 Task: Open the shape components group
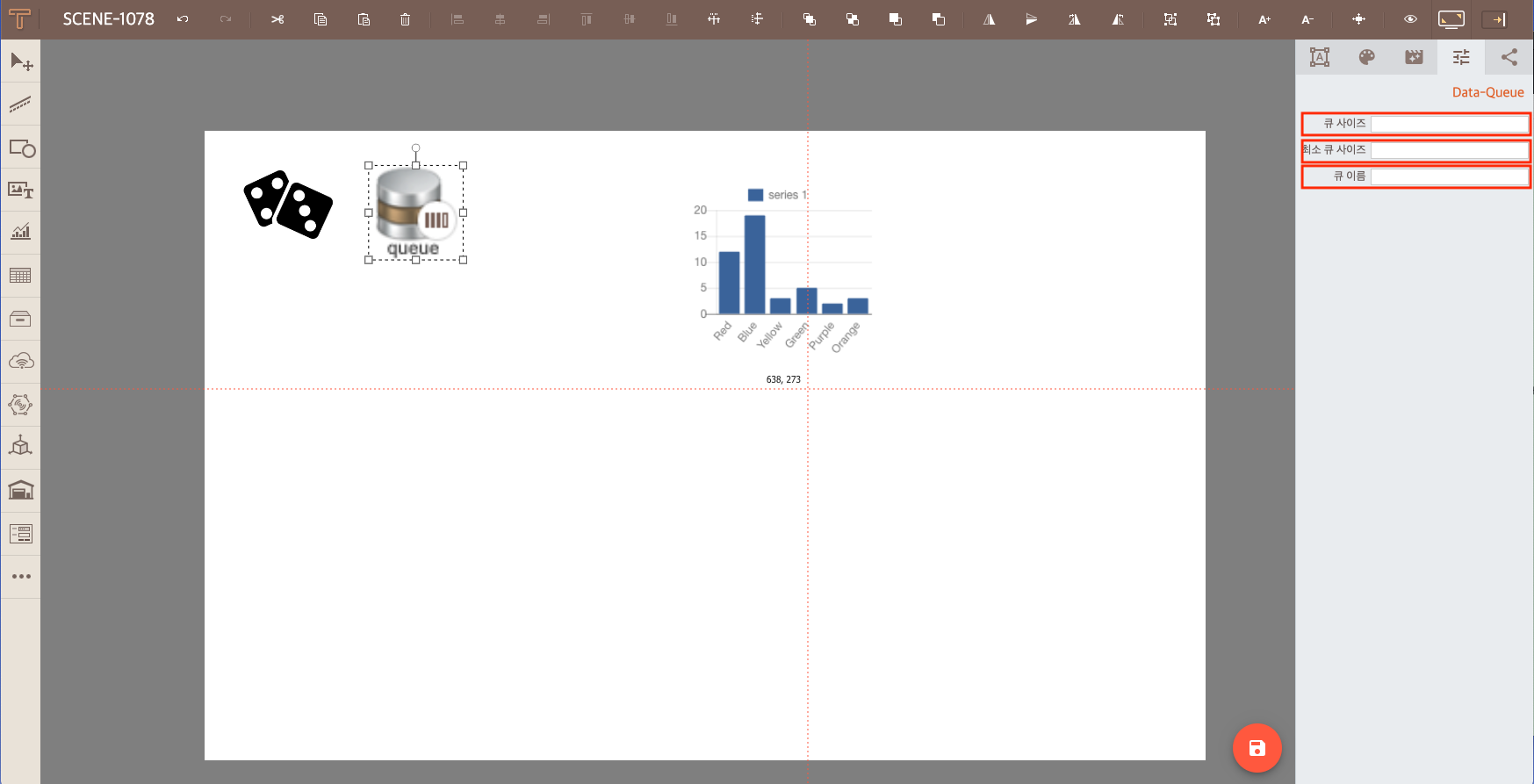click(x=21, y=147)
